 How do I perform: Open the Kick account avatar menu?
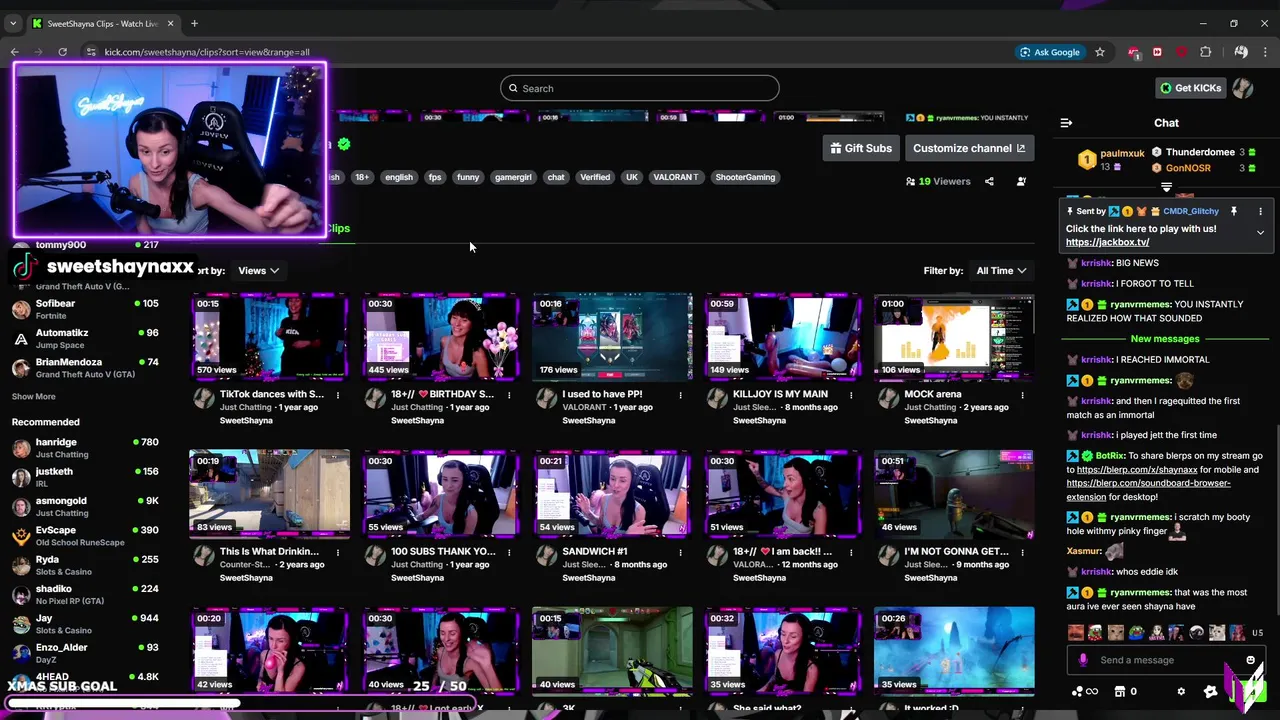click(1243, 88)
